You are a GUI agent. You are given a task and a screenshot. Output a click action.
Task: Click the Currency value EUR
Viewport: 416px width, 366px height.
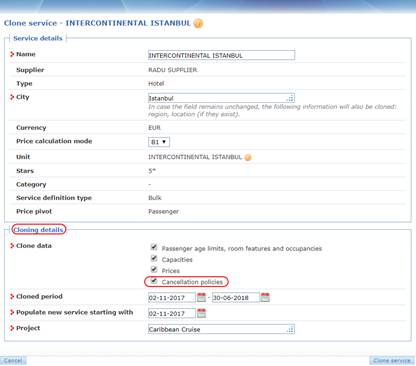pos(154,128)
